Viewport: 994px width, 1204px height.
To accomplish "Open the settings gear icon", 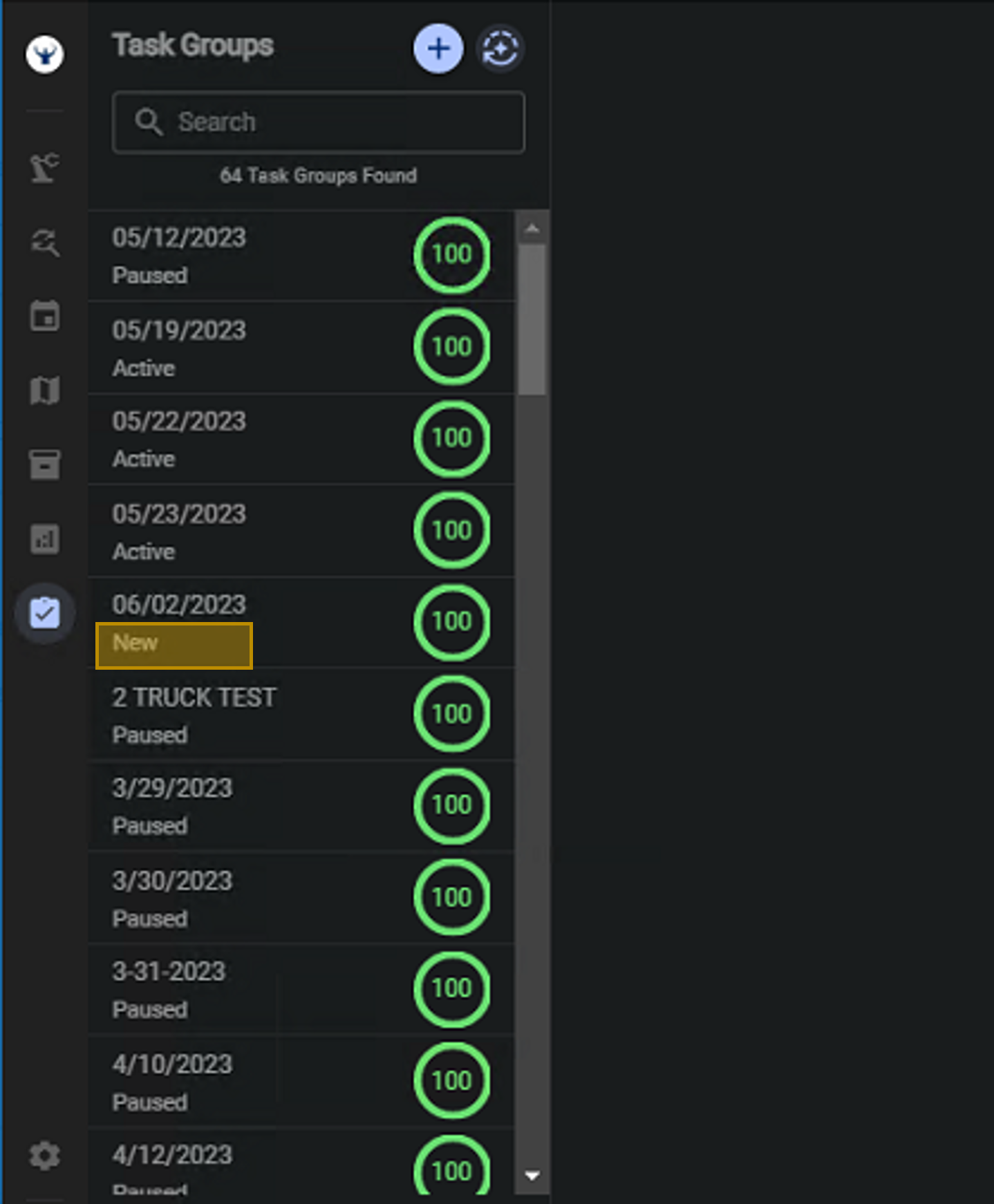I will point(45,1155).
